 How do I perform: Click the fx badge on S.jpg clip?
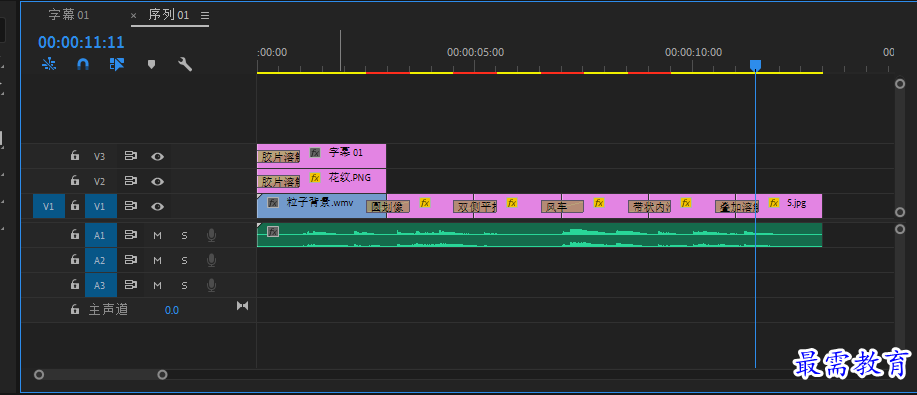774,203
